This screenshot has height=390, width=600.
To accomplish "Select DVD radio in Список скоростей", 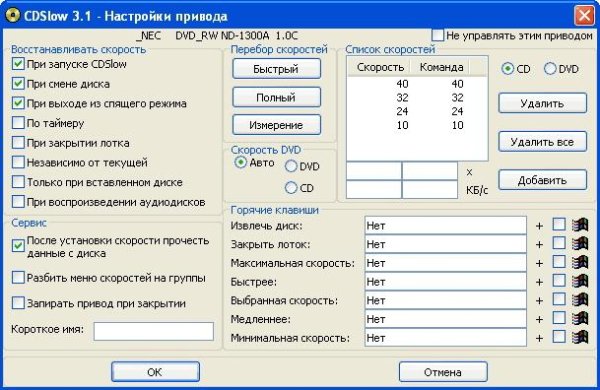I will pyautogui.click(x=550, y=69).
